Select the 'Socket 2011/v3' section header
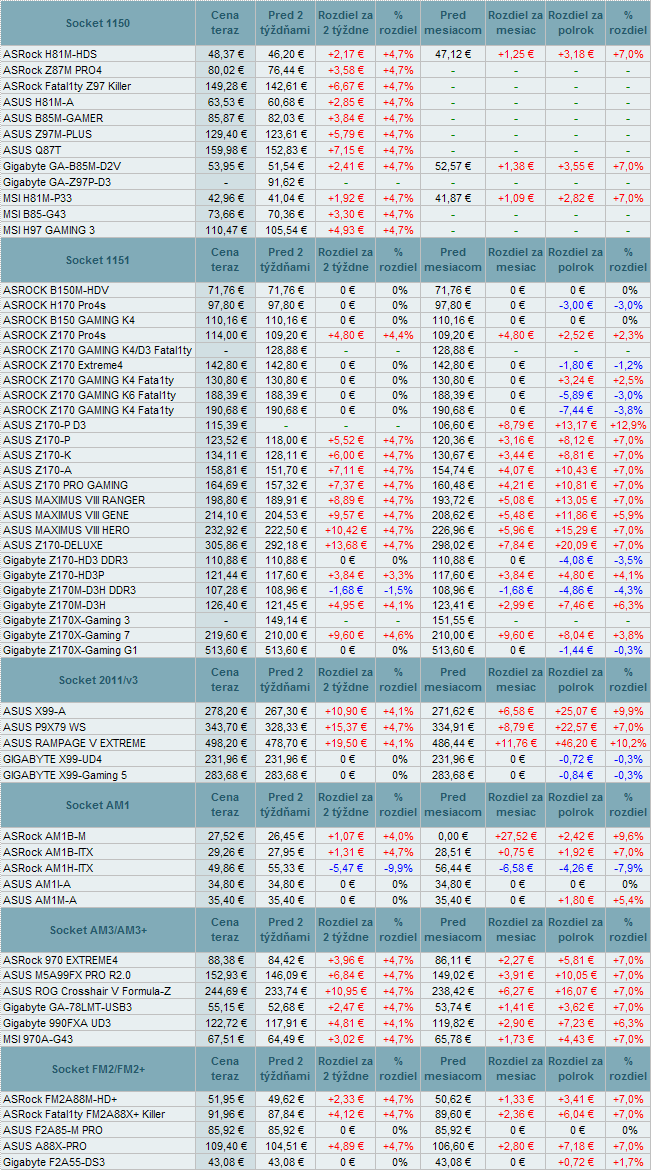Screen dimensions: 651x1170 (x=99, y=680)
